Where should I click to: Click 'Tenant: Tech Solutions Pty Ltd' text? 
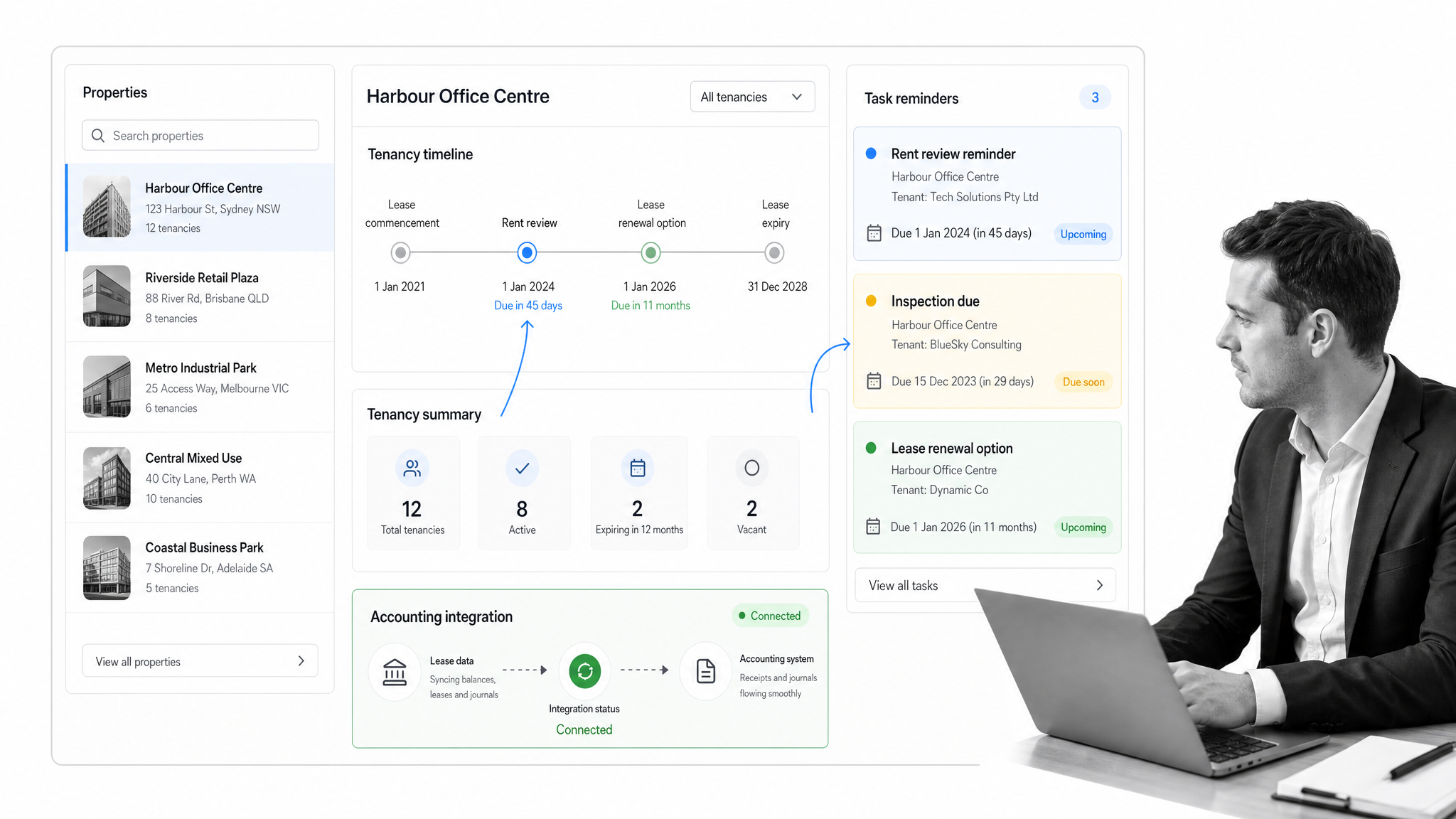coord(965,197)
